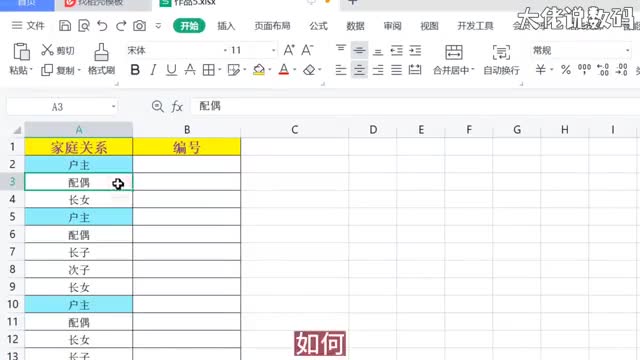640x360 pixels.
Task: Expand the Name Box dropdown arrow
Action: (x=113, y=107)
